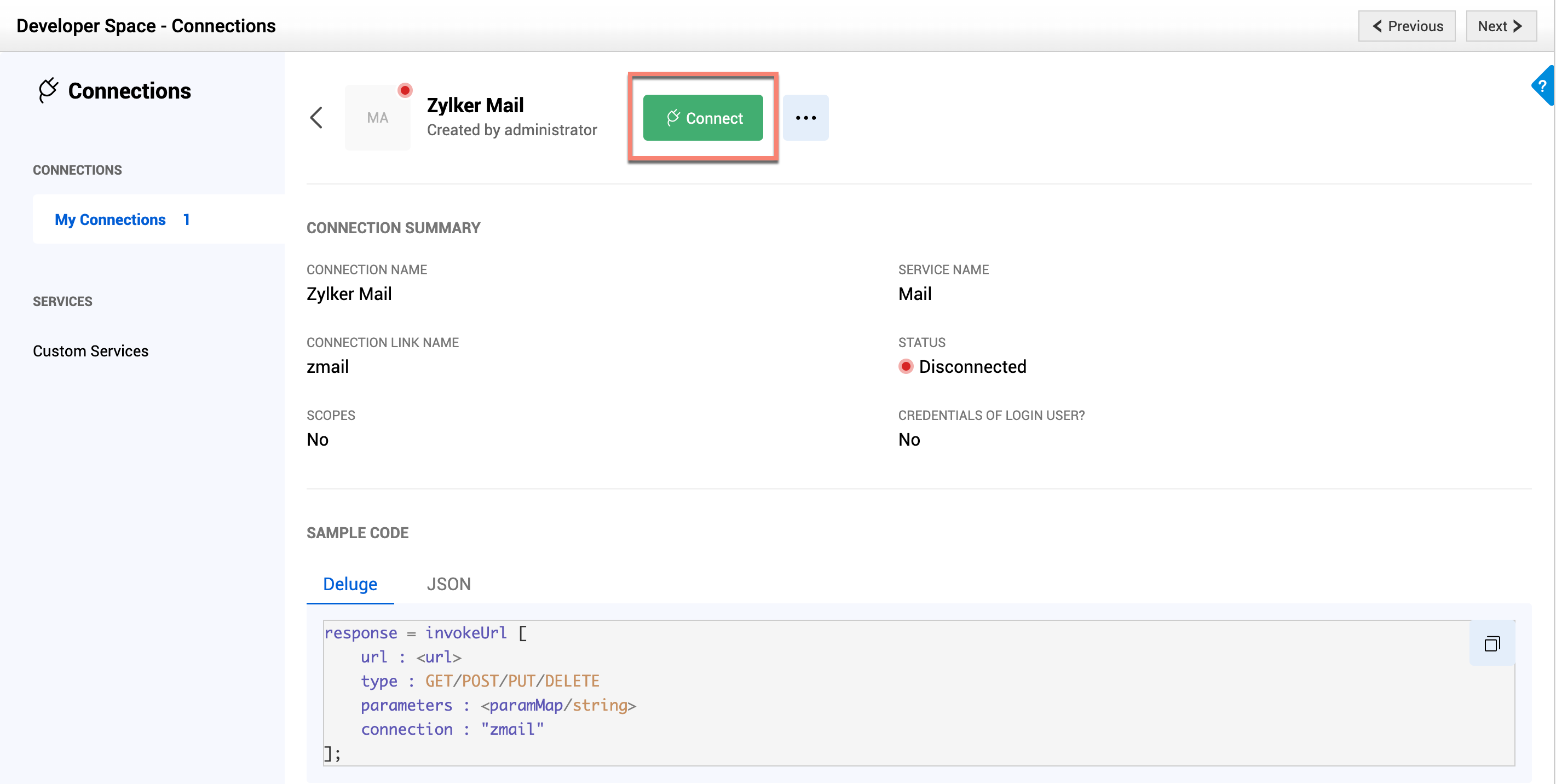Open My Connections in the sidebar

click(110, 219)
